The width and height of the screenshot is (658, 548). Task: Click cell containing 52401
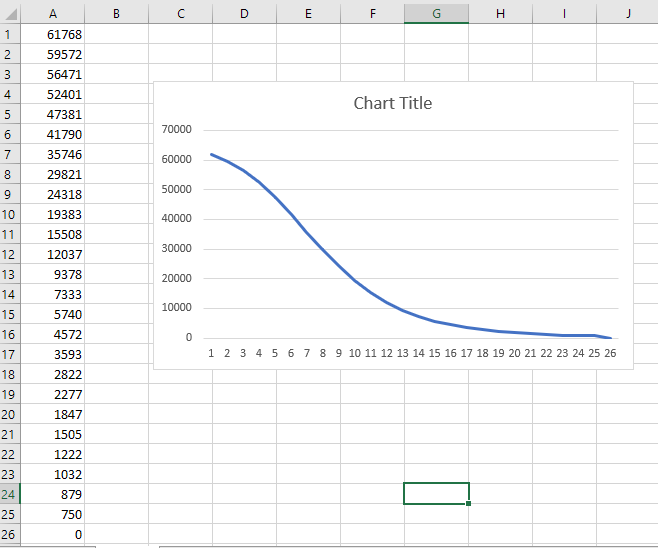(52, 94)
